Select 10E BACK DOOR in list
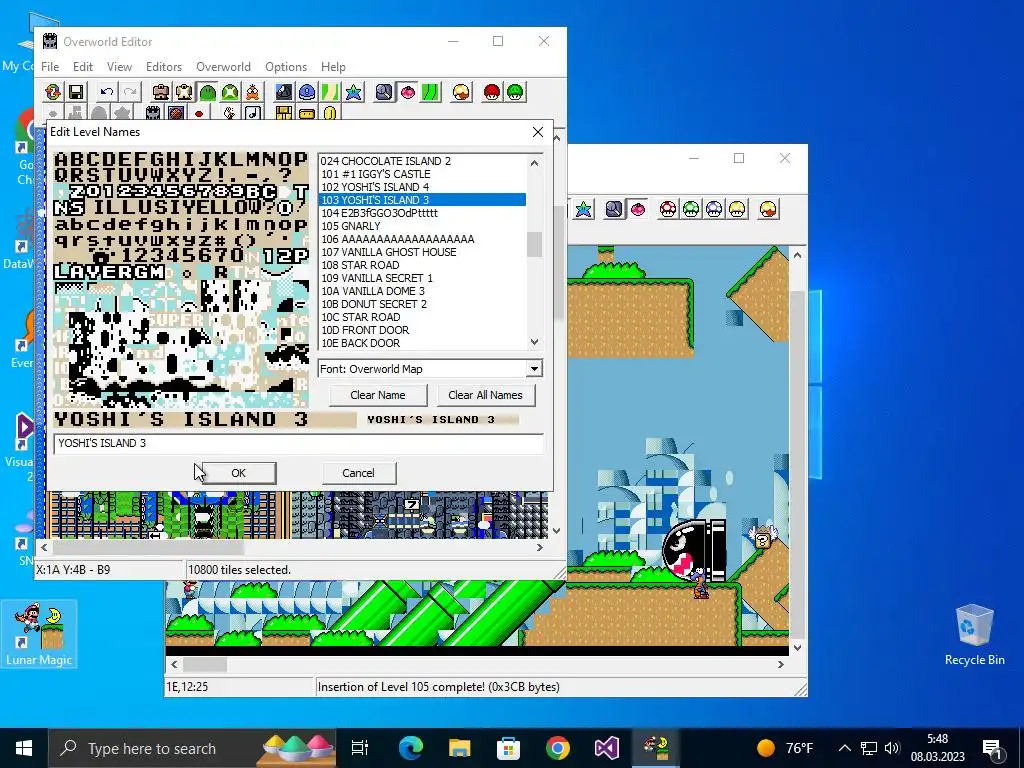The image size is (1024, 768). point(422,344)
